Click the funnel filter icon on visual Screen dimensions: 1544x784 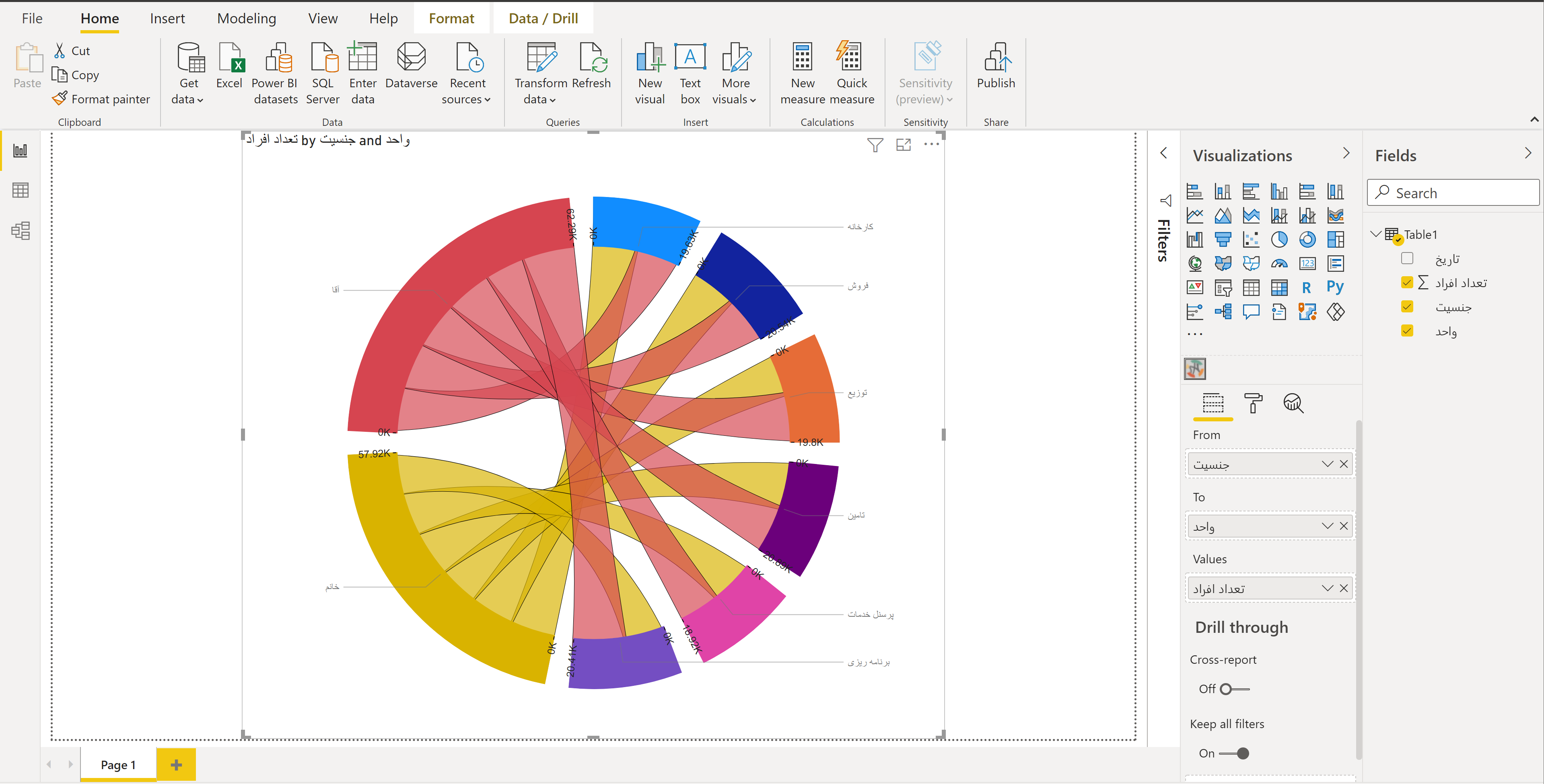point(875,145)
